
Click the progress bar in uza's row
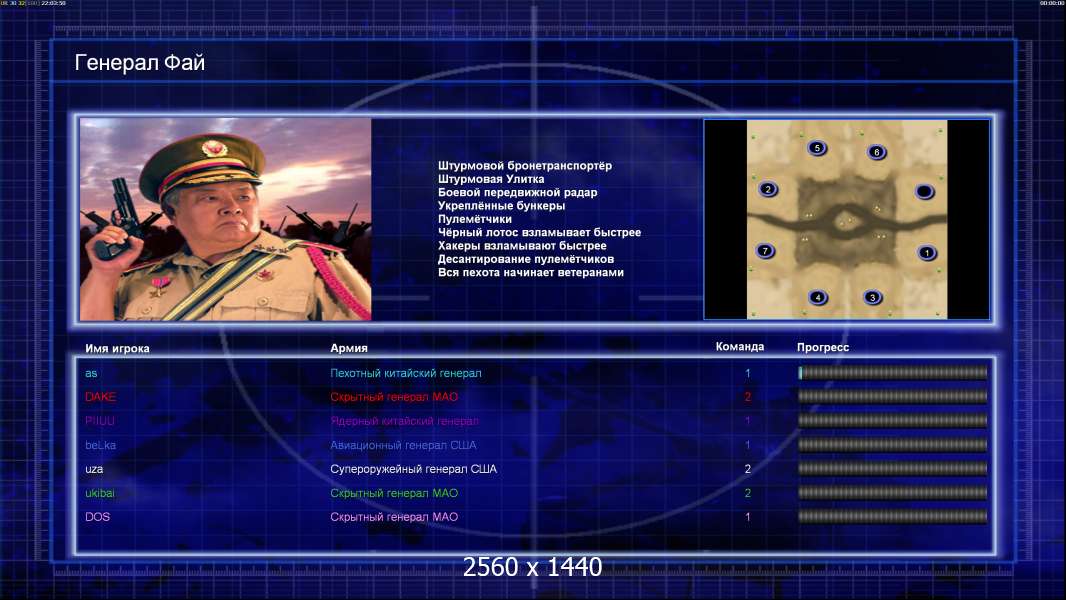point(893,469)
